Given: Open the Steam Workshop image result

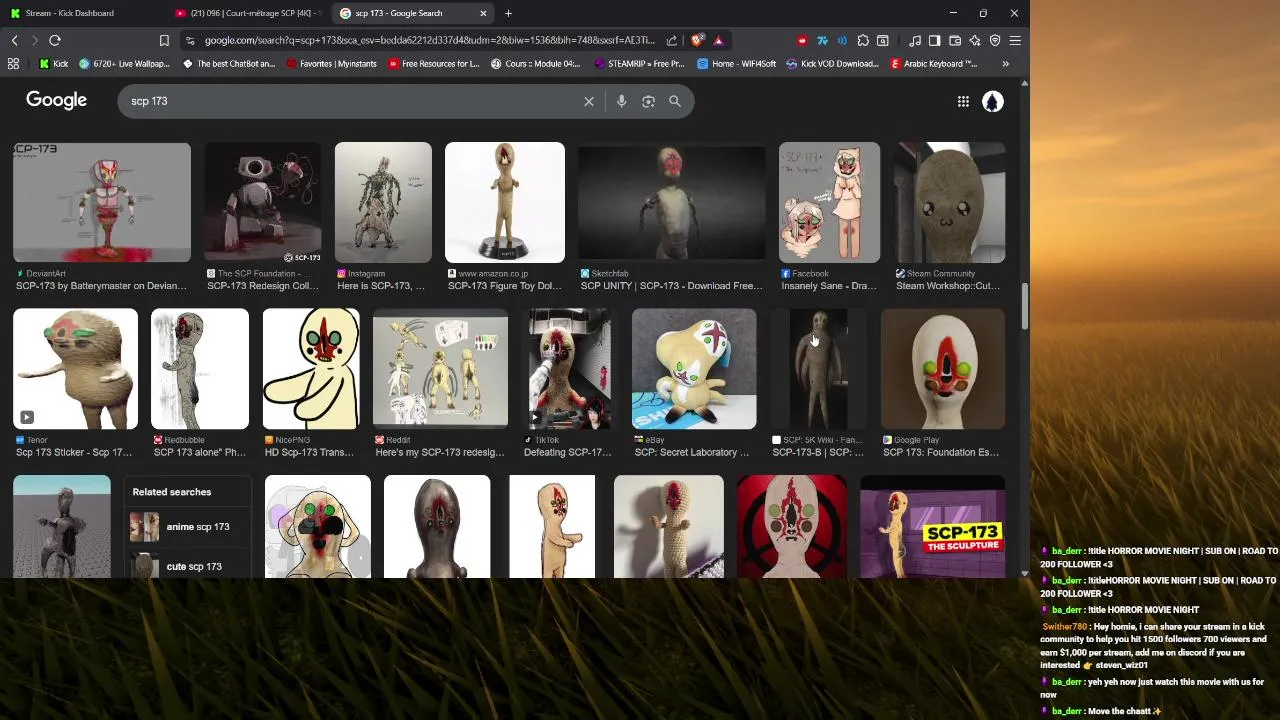Looking at the screenshot, I should coord(949,203).
